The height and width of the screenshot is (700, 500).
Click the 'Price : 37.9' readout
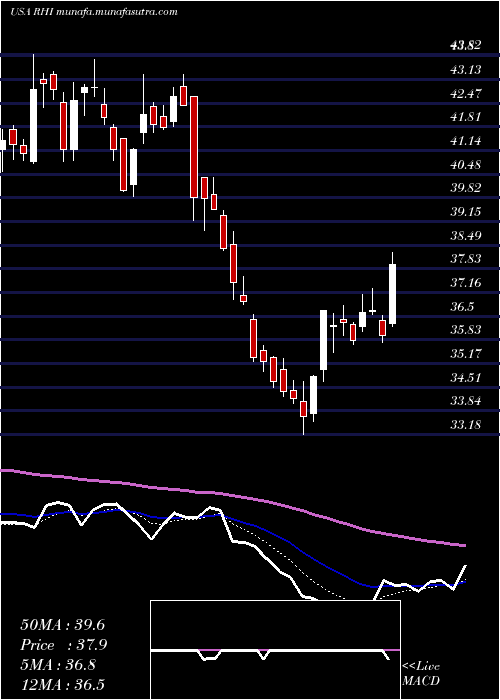(63, 645)
